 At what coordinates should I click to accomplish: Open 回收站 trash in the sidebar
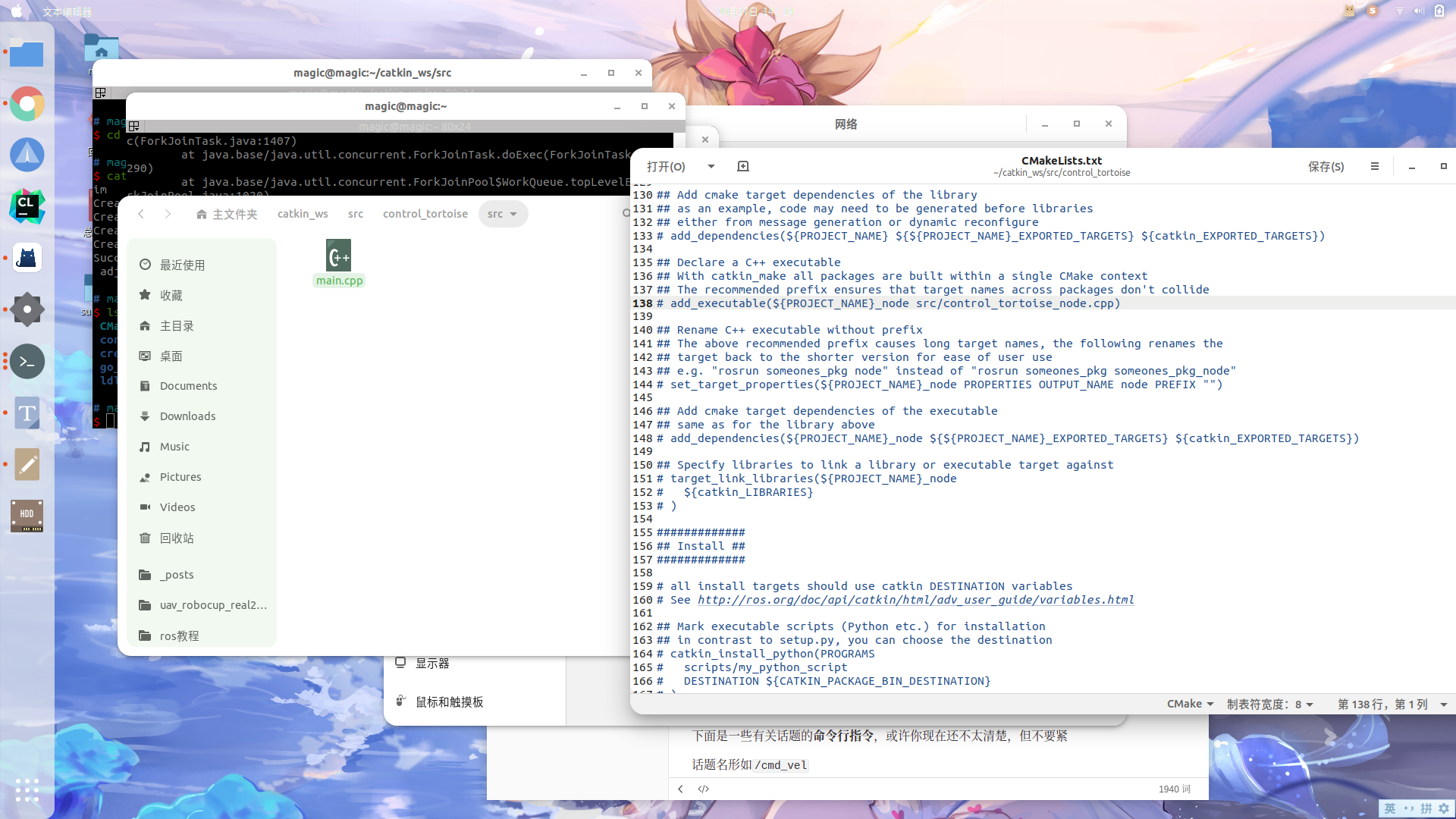click(177, 538)
